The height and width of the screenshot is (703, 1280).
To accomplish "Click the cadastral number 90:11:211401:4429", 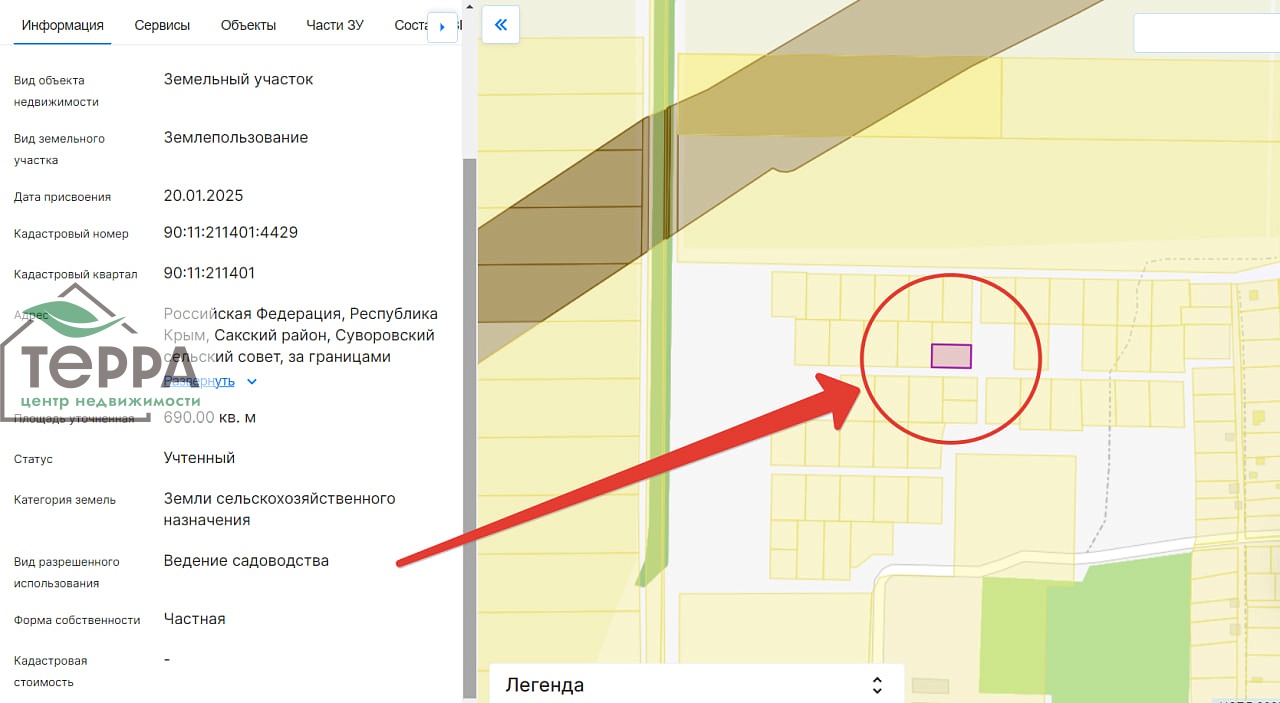I will click(x=231, y=233).
